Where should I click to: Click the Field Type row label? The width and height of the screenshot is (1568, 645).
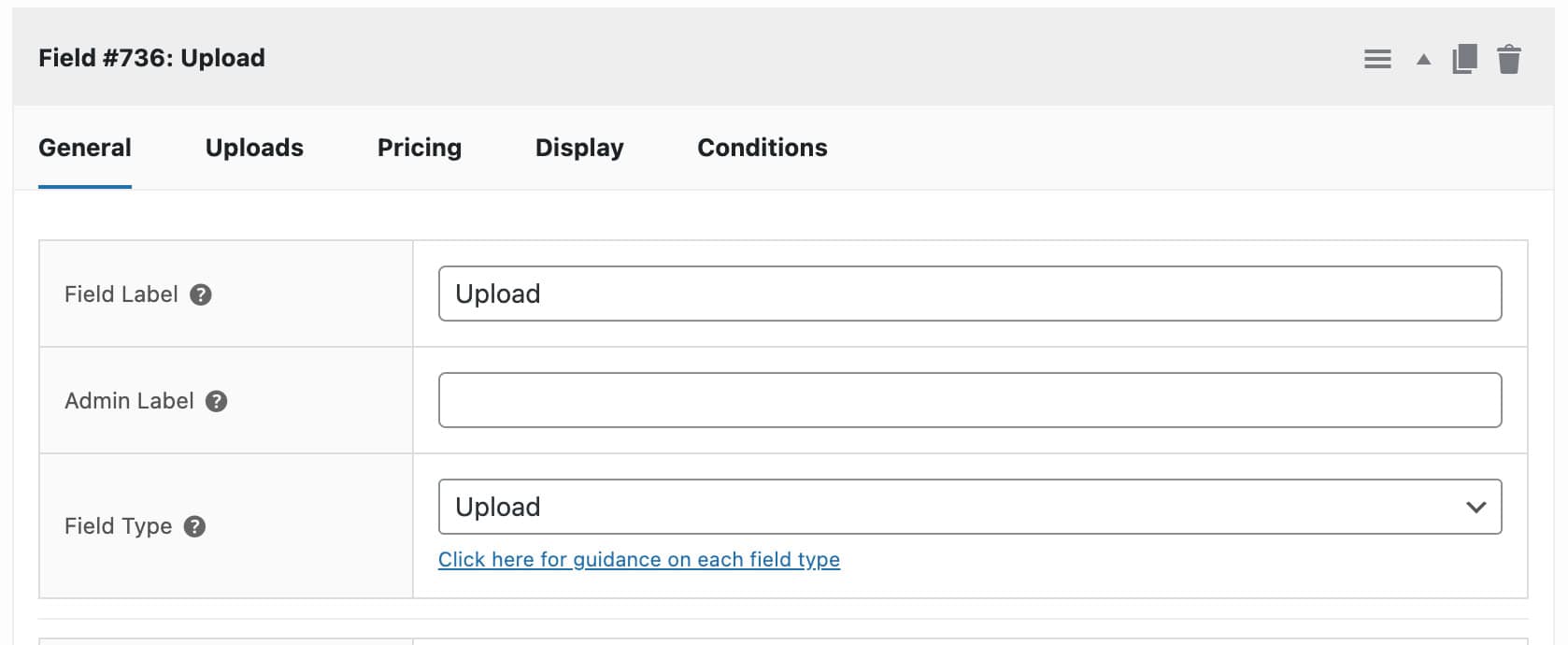click(121, 526)
